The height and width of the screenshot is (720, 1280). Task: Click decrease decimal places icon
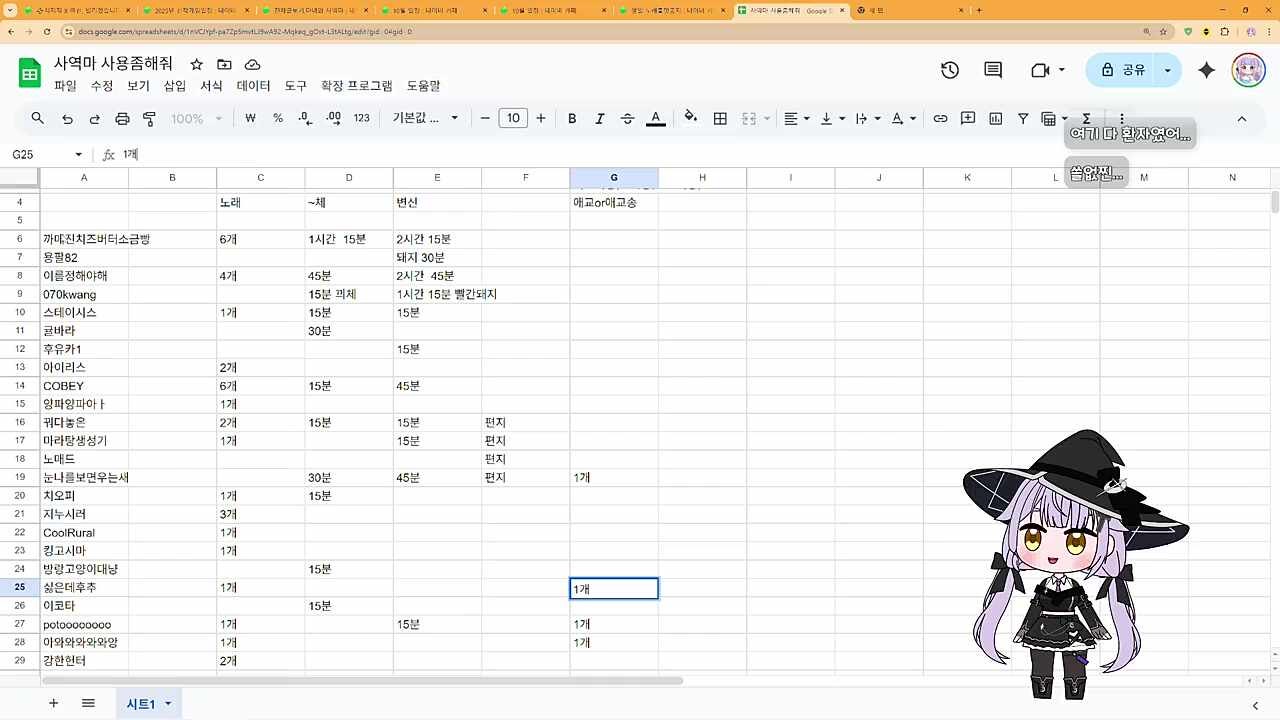point(306,118)
